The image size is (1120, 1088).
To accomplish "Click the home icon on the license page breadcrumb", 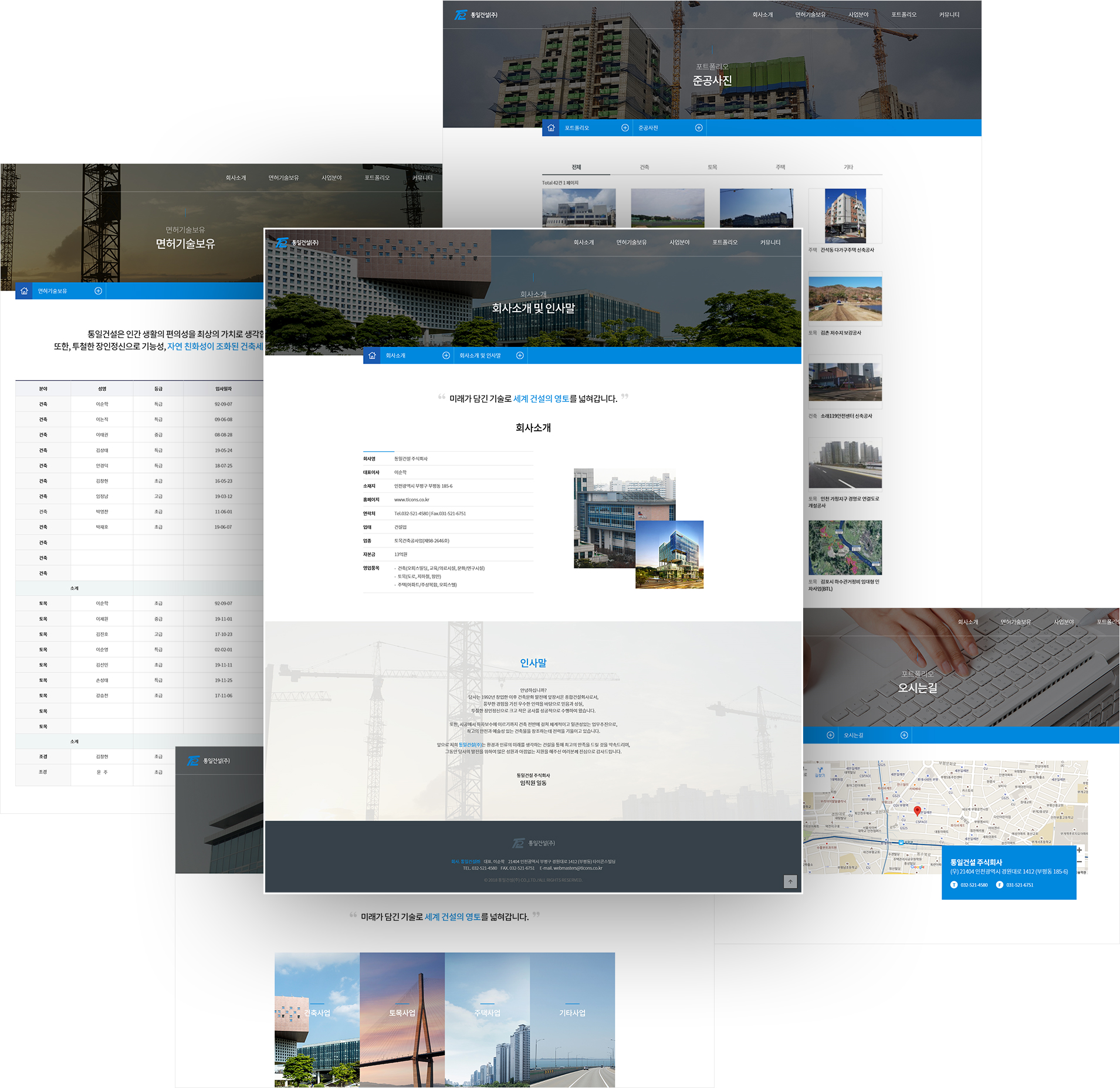I will [24, 291].
